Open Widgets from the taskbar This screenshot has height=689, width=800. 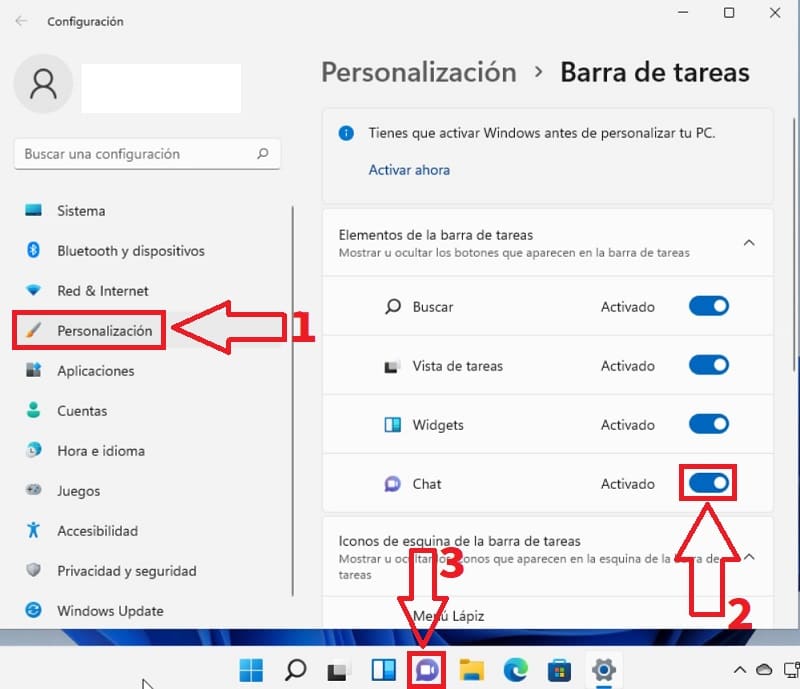[383, 670]
